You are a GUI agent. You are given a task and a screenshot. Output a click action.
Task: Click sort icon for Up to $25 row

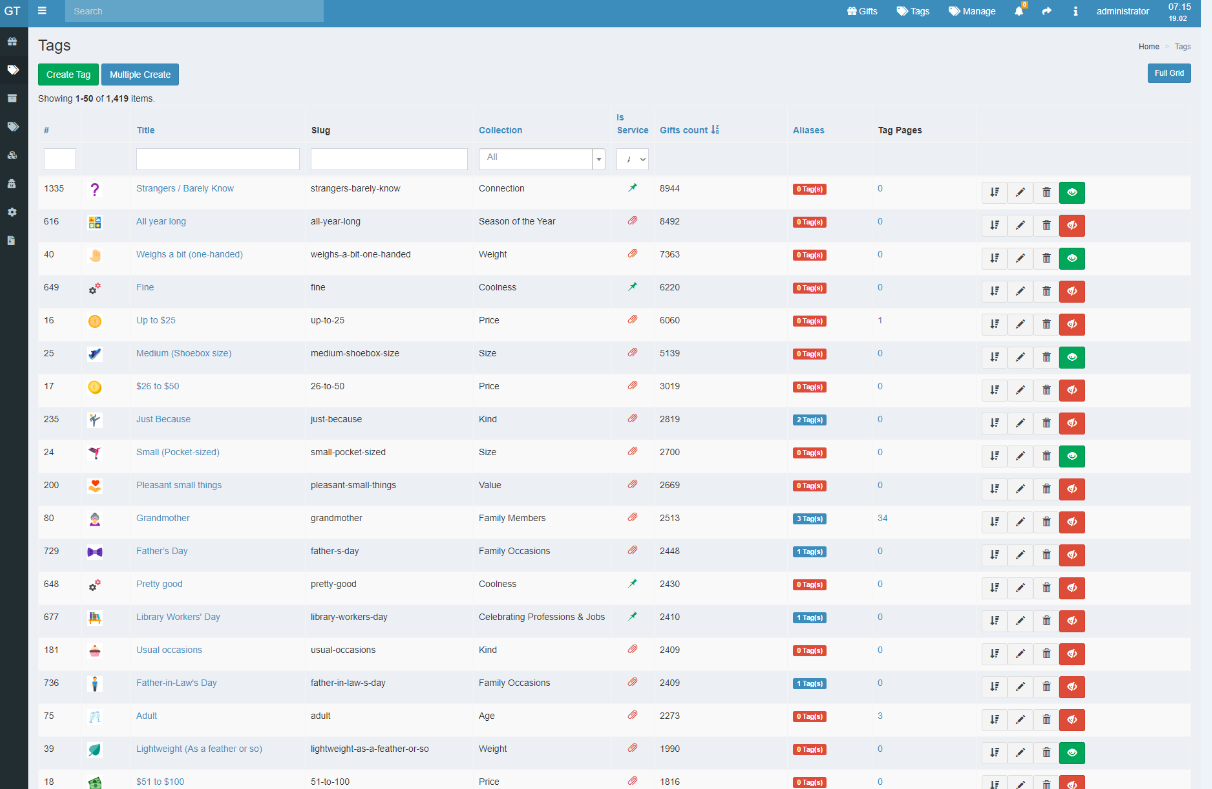point(994,324)
